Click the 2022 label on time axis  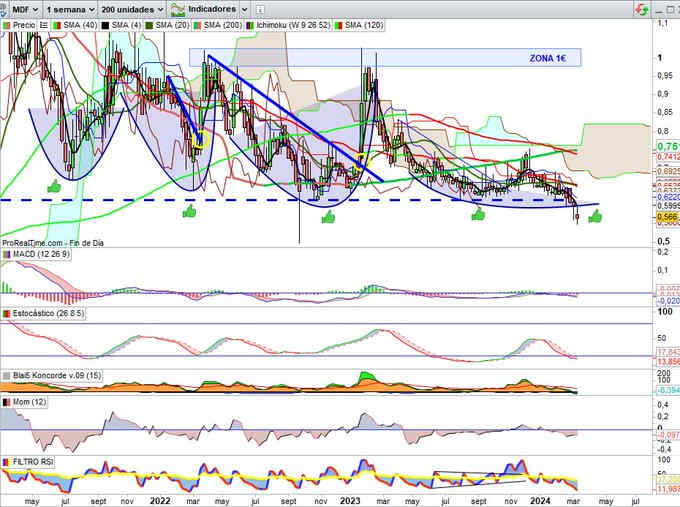(160, 501)
